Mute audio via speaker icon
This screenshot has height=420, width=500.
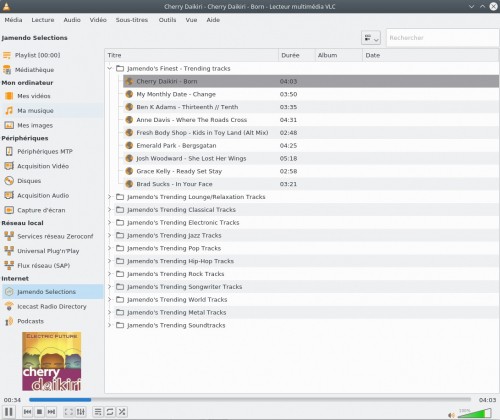point(451,415)
